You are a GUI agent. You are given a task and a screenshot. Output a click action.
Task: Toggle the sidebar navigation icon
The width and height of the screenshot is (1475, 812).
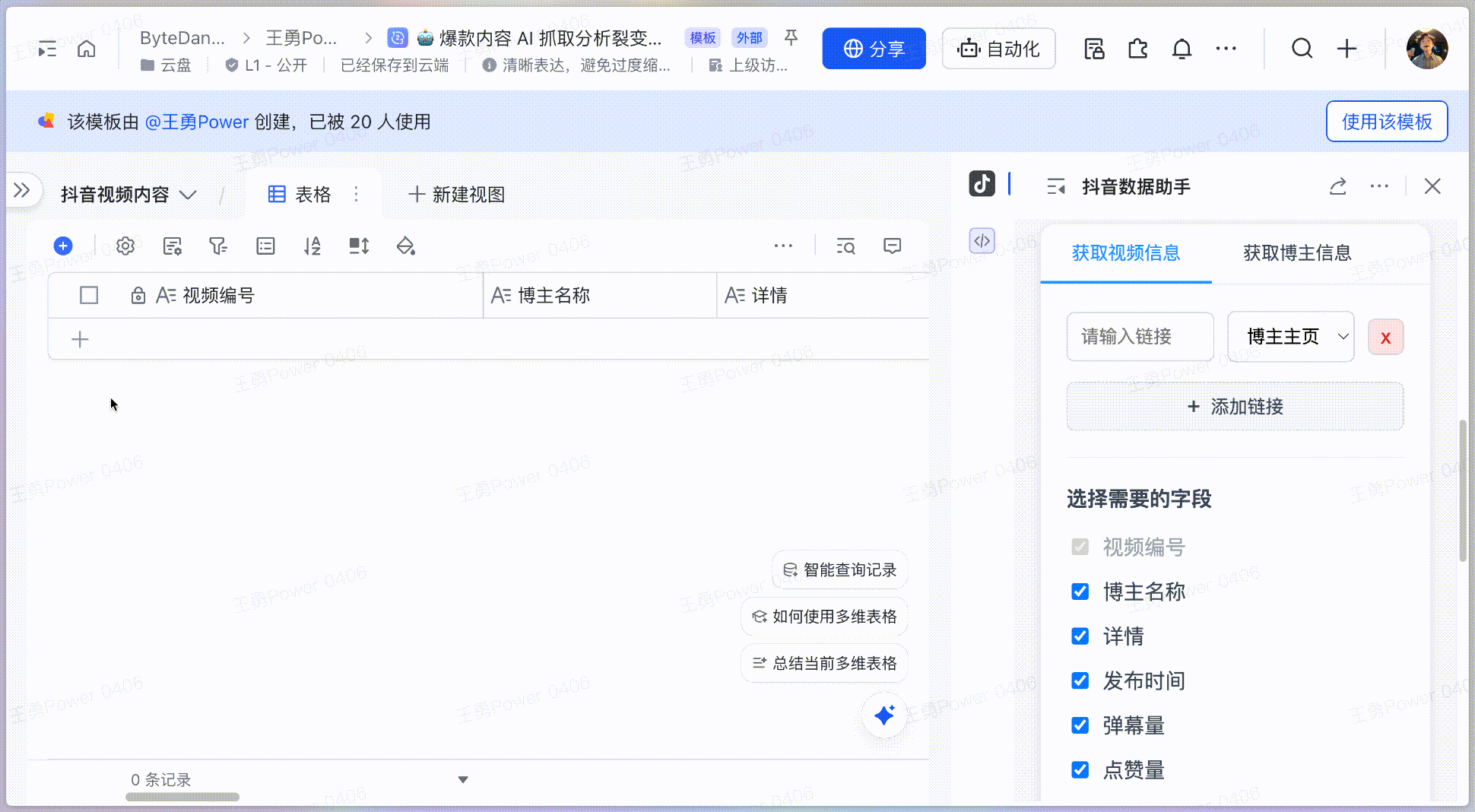47,49
